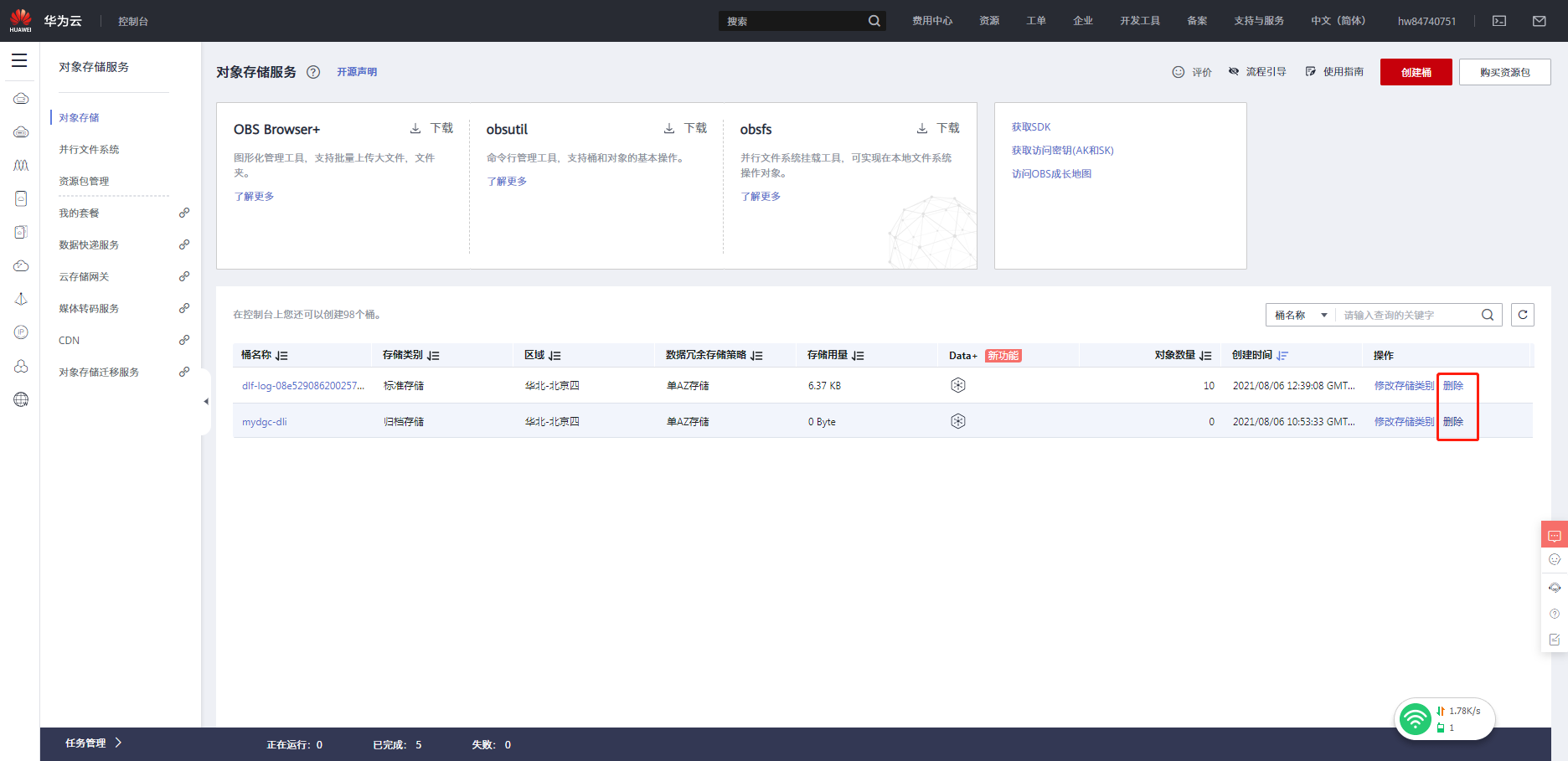Open the 获取访问密钥(AK和SK) link
Image resolution: width=1568 pixels, height=761 pixels.
[1063, 151]
